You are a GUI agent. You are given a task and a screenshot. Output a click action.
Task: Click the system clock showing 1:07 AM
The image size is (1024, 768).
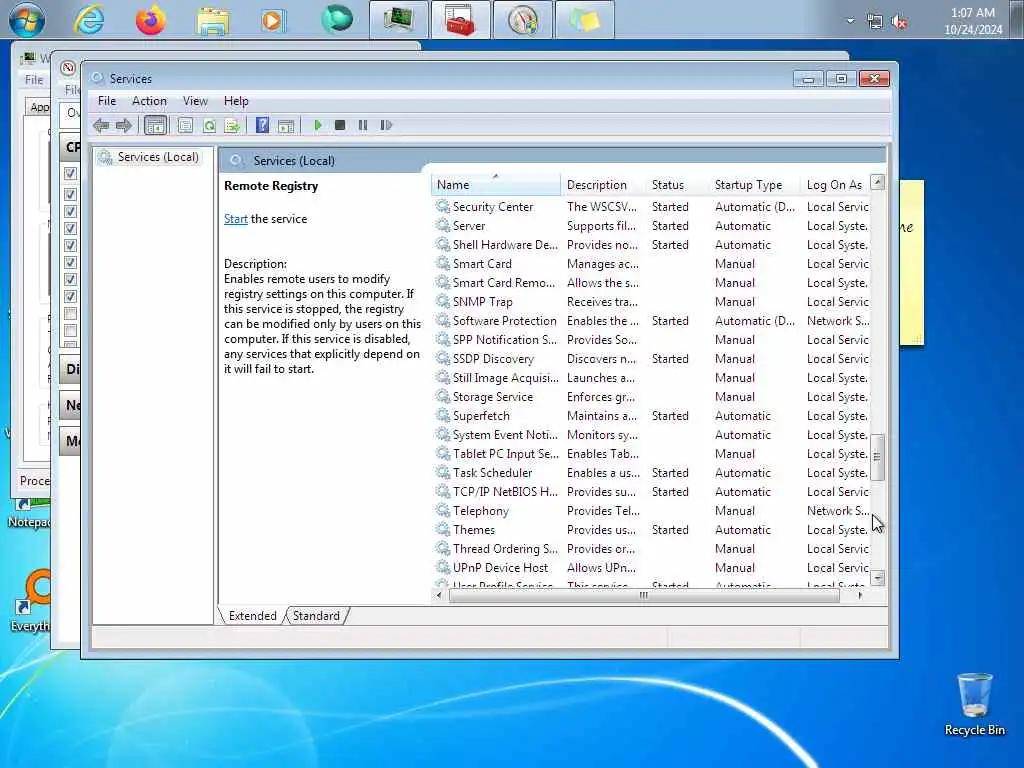pos(973,21)
